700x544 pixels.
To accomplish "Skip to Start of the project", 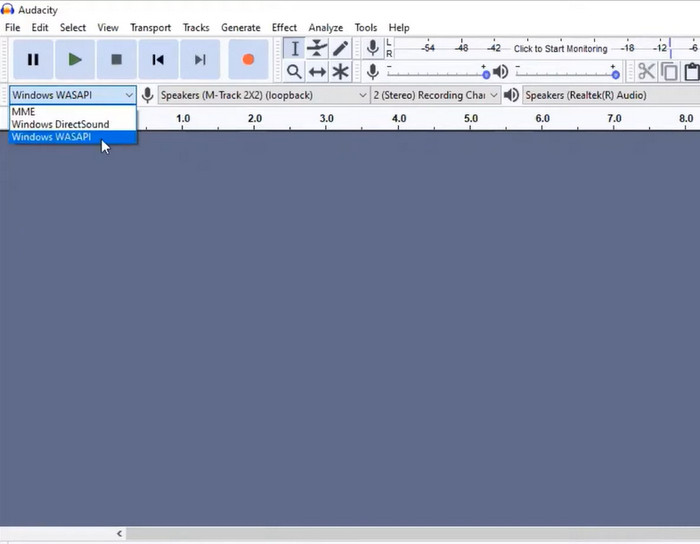I will click(x=158, y=59).
